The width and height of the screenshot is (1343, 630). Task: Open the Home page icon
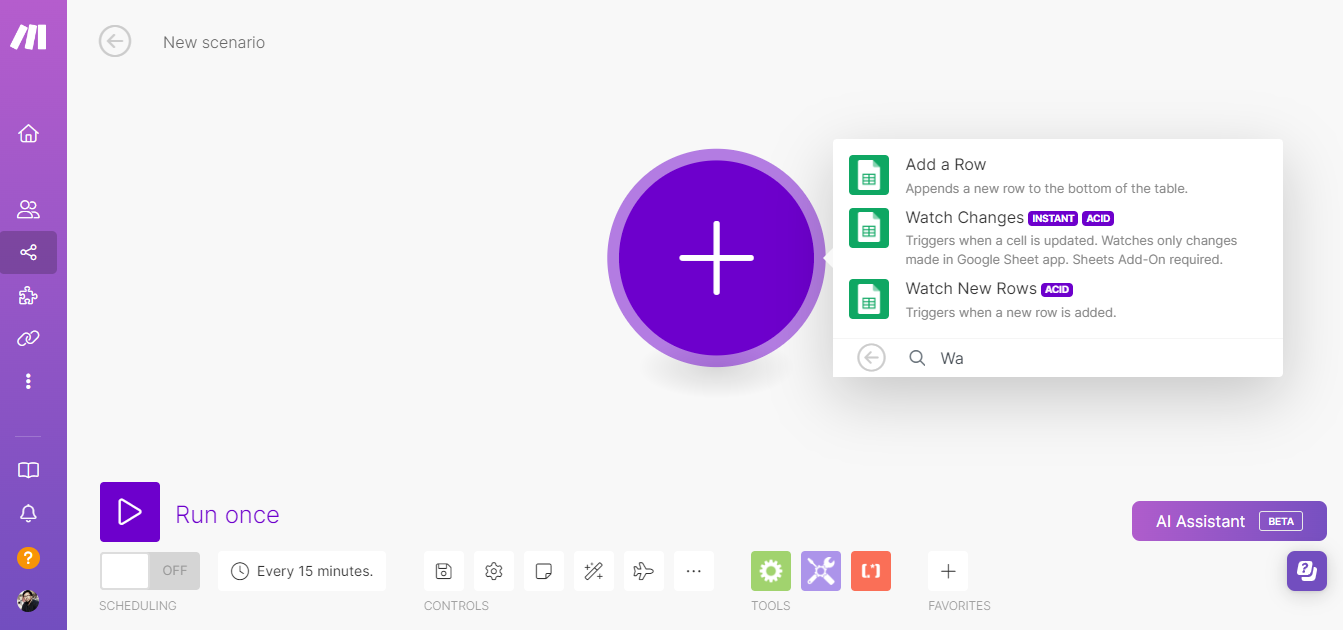[x=28, y=133]
